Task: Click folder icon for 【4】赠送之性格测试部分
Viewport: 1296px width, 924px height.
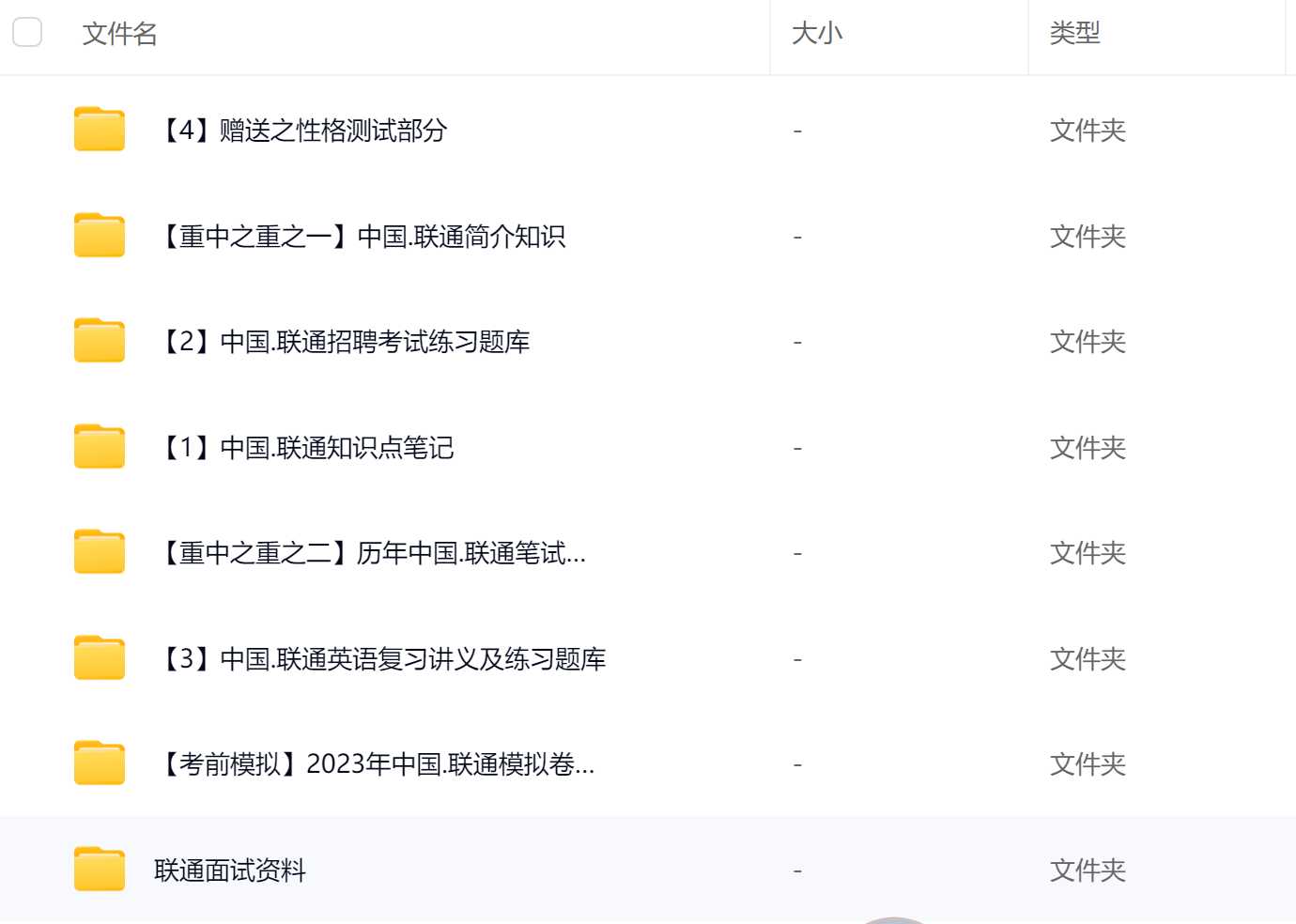Action: coord(100,130)
